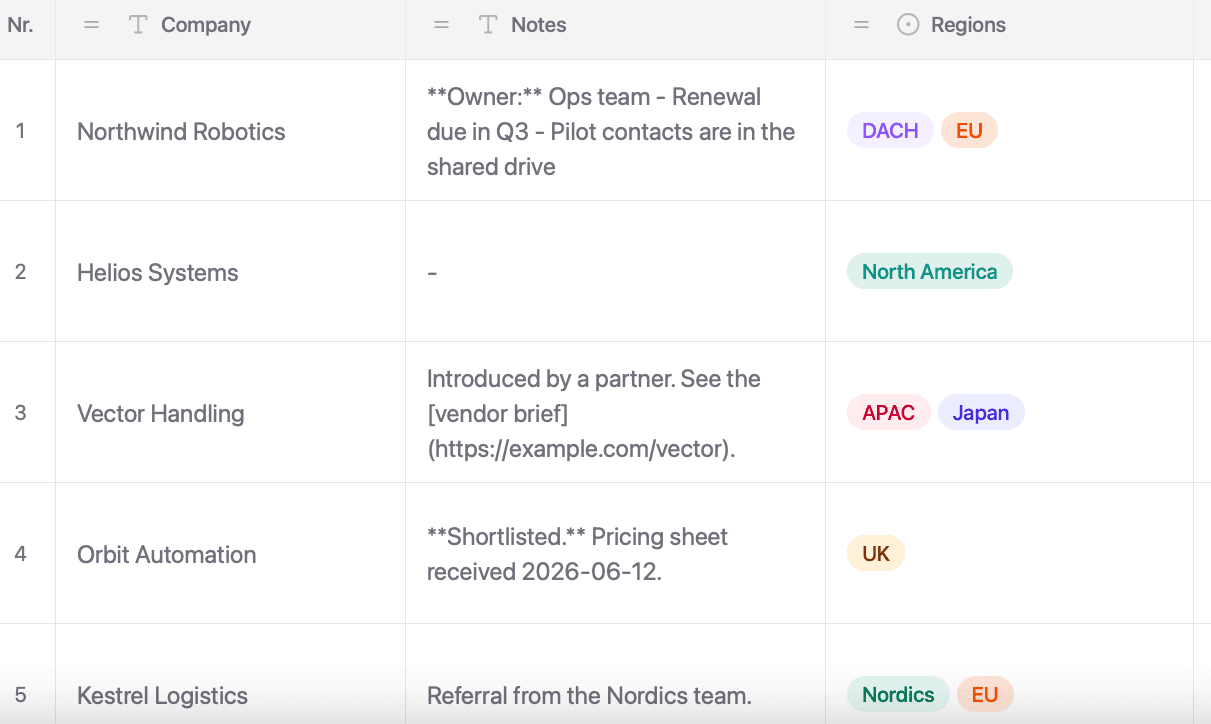Click the text type icon in Notes header

pos(488,25)
